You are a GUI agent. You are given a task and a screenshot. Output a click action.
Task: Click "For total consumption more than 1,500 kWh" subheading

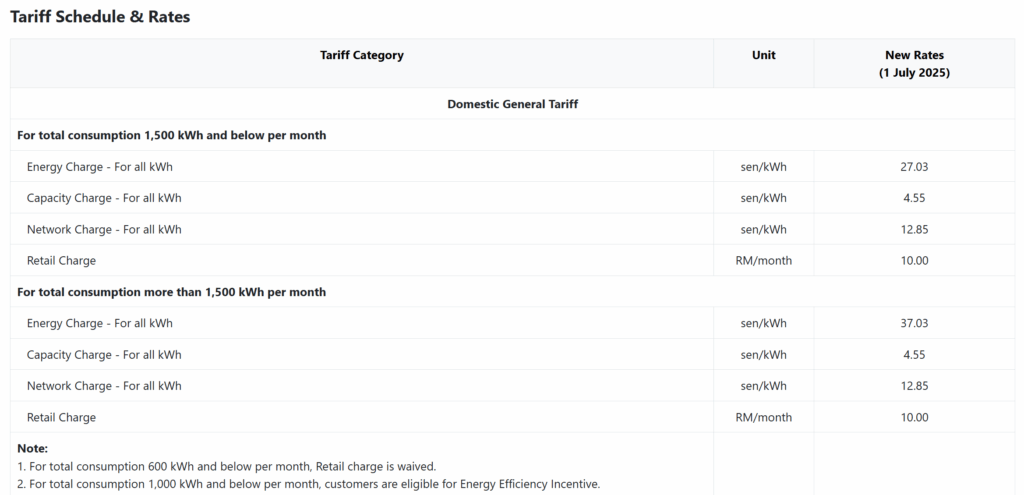(x=171, y=292)
